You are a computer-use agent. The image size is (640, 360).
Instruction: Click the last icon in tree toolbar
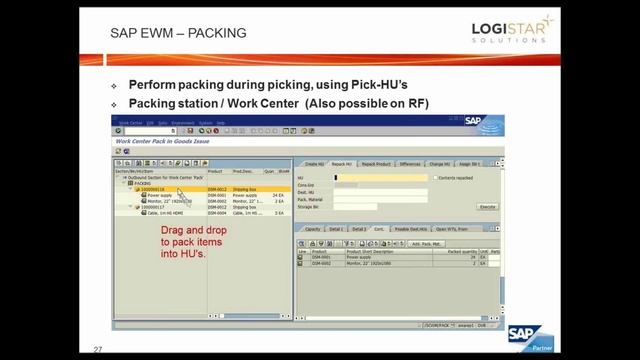(x=205, y=163)
